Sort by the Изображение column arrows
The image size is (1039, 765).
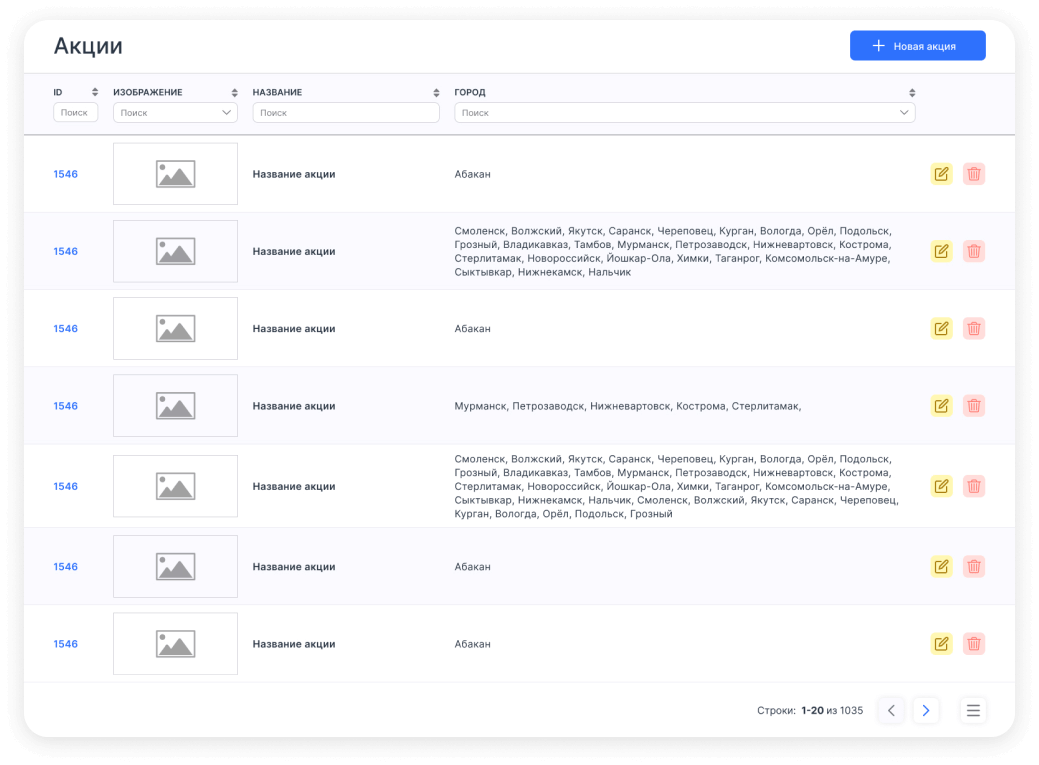click(x=234, y=93)
